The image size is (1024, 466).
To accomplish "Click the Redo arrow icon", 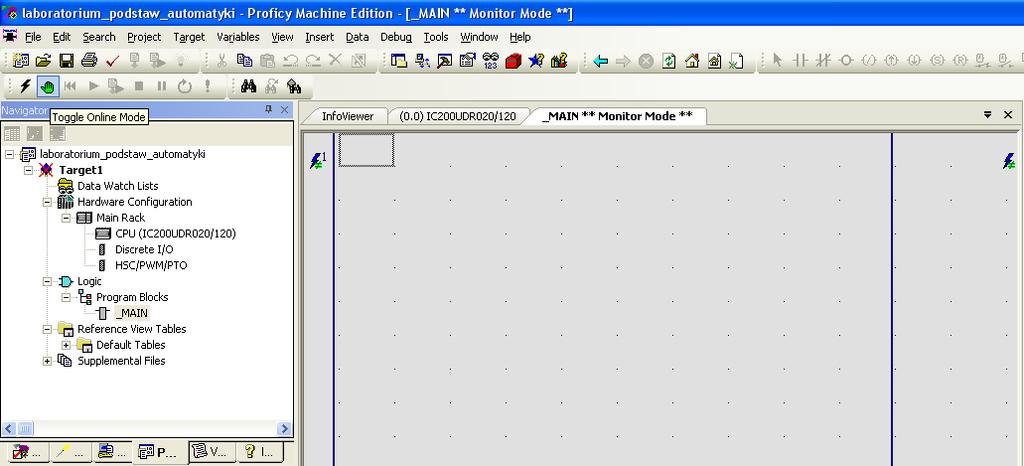I will coord(313,61).
